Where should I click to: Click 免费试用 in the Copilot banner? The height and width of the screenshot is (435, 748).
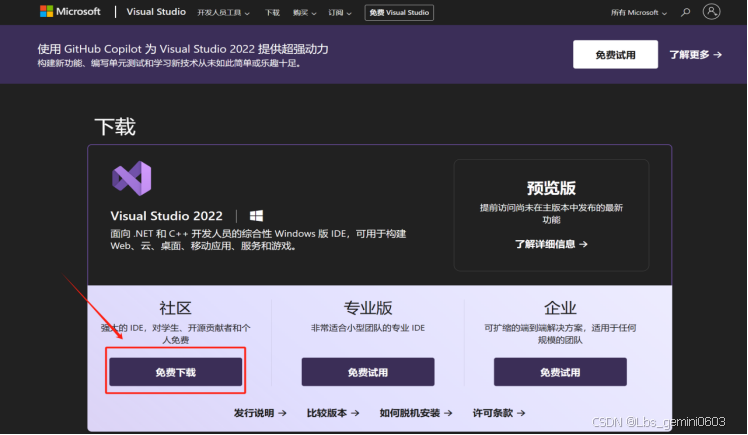(x=615, y=54)
